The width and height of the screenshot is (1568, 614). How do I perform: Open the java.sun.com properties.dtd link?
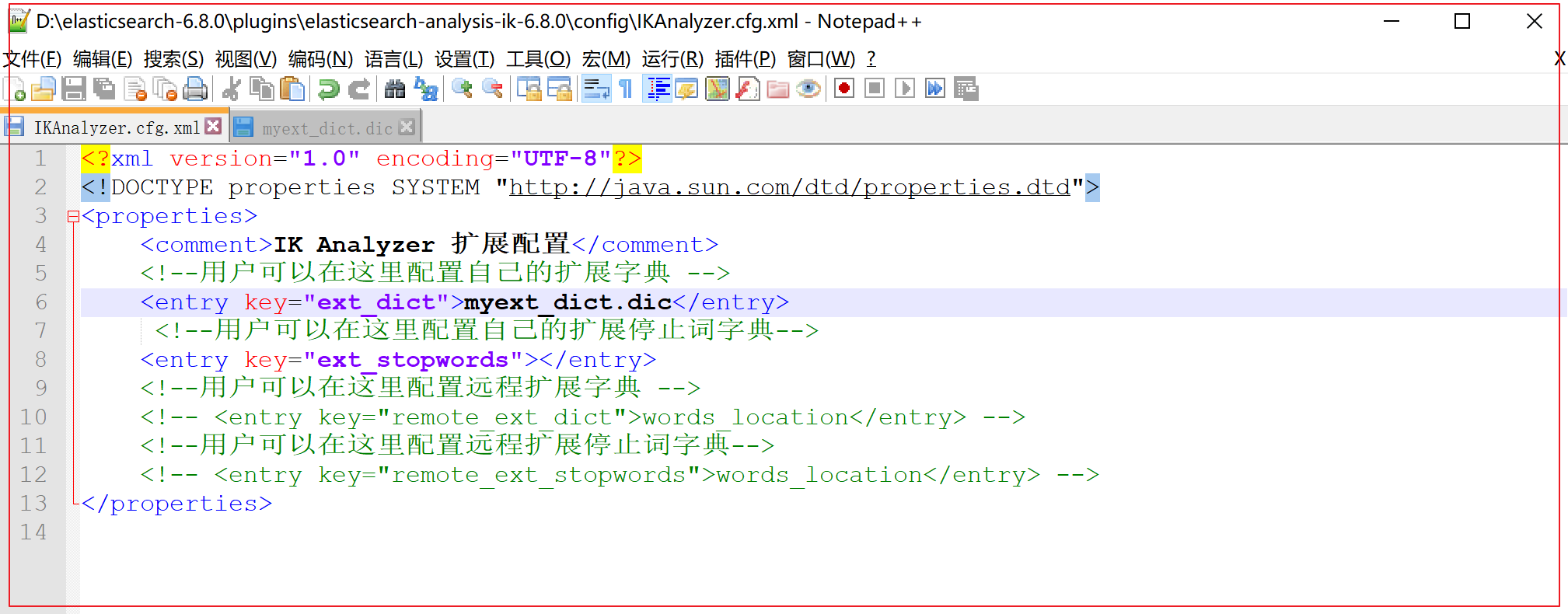790,187
